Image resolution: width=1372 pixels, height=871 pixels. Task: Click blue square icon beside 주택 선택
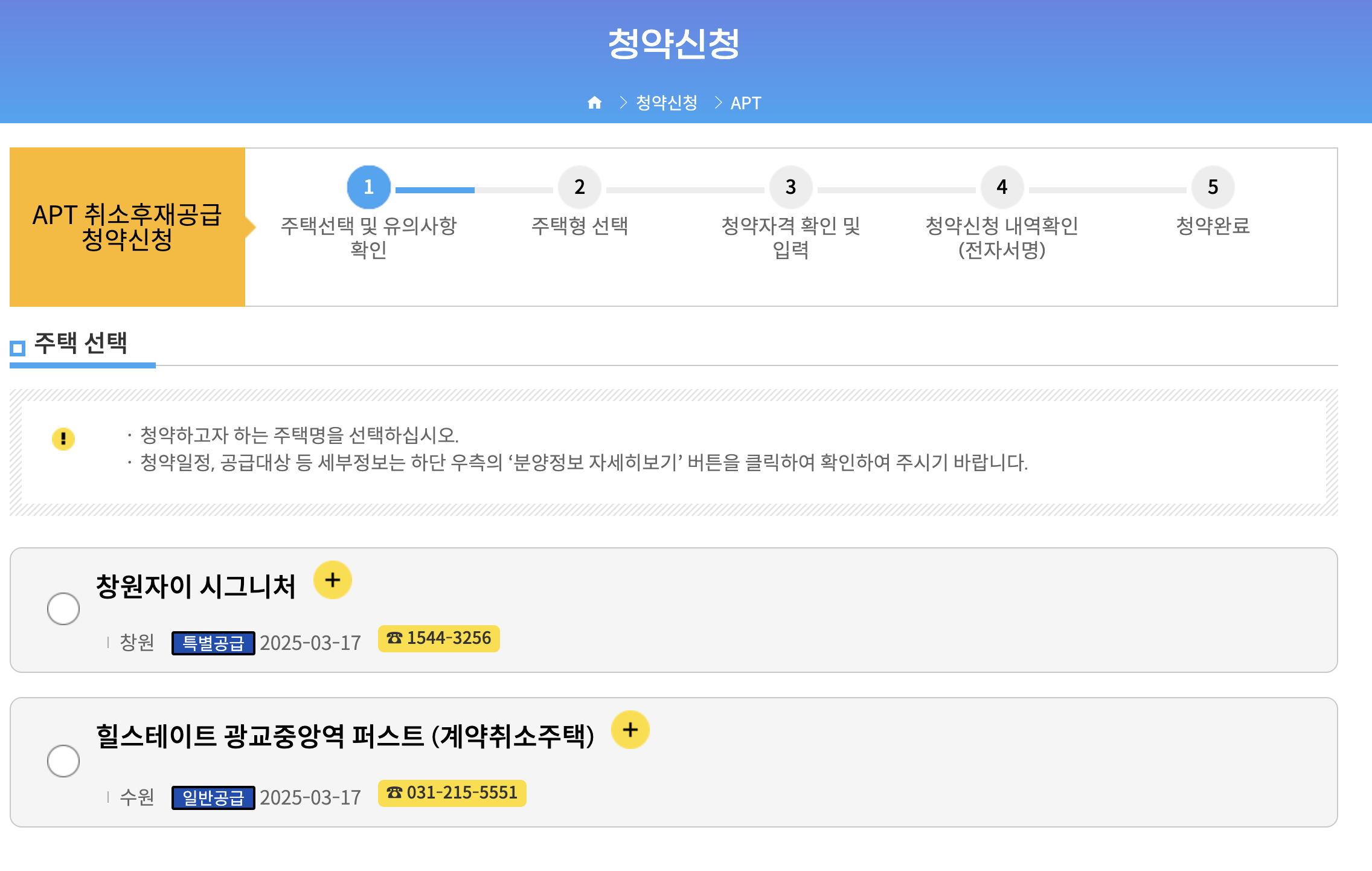pos(18,348)
